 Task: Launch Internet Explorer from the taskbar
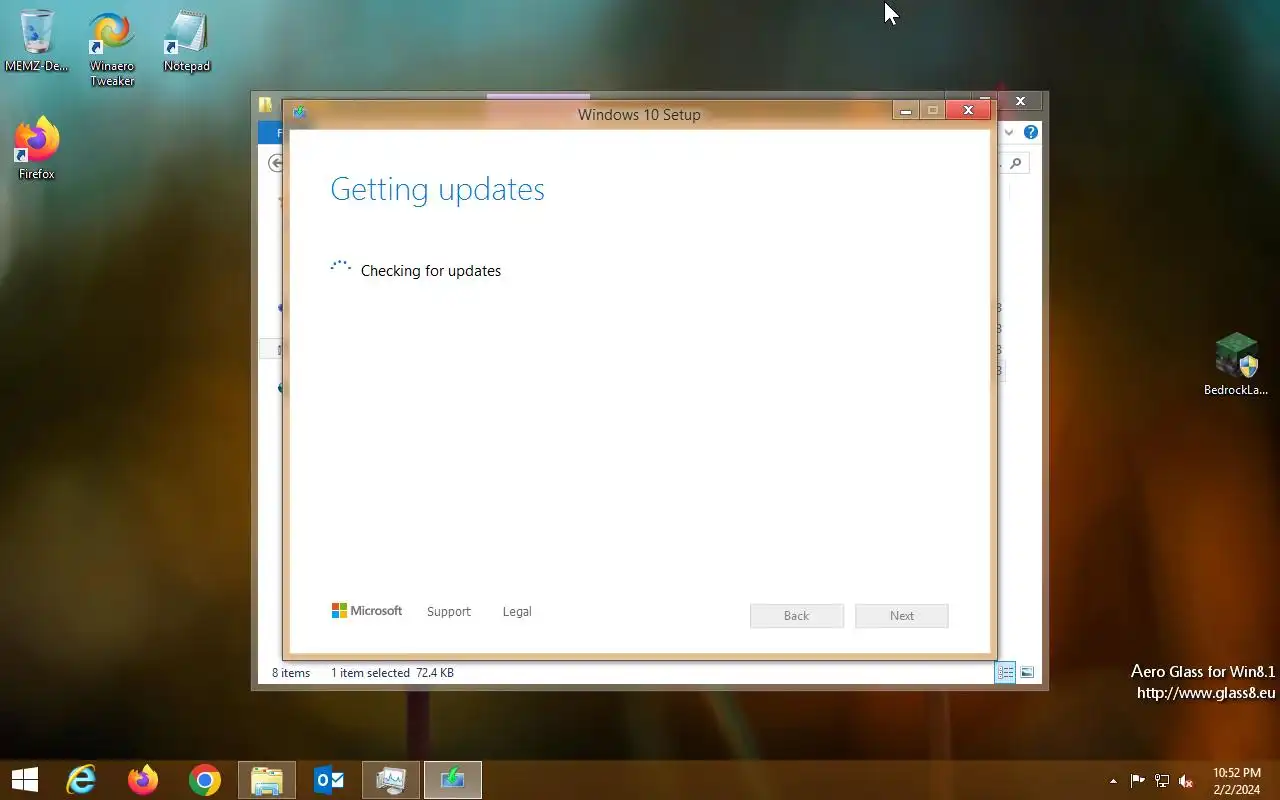[81, 780]
